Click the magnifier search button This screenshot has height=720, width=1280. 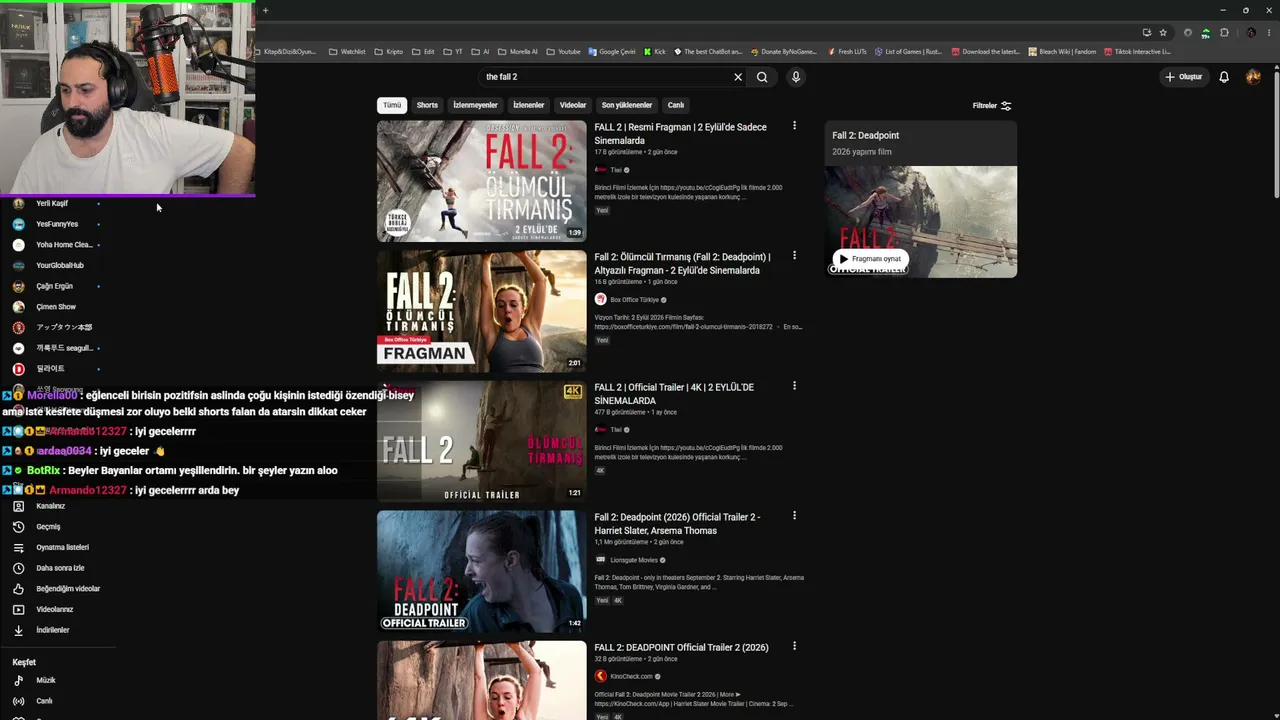point(762,77)
